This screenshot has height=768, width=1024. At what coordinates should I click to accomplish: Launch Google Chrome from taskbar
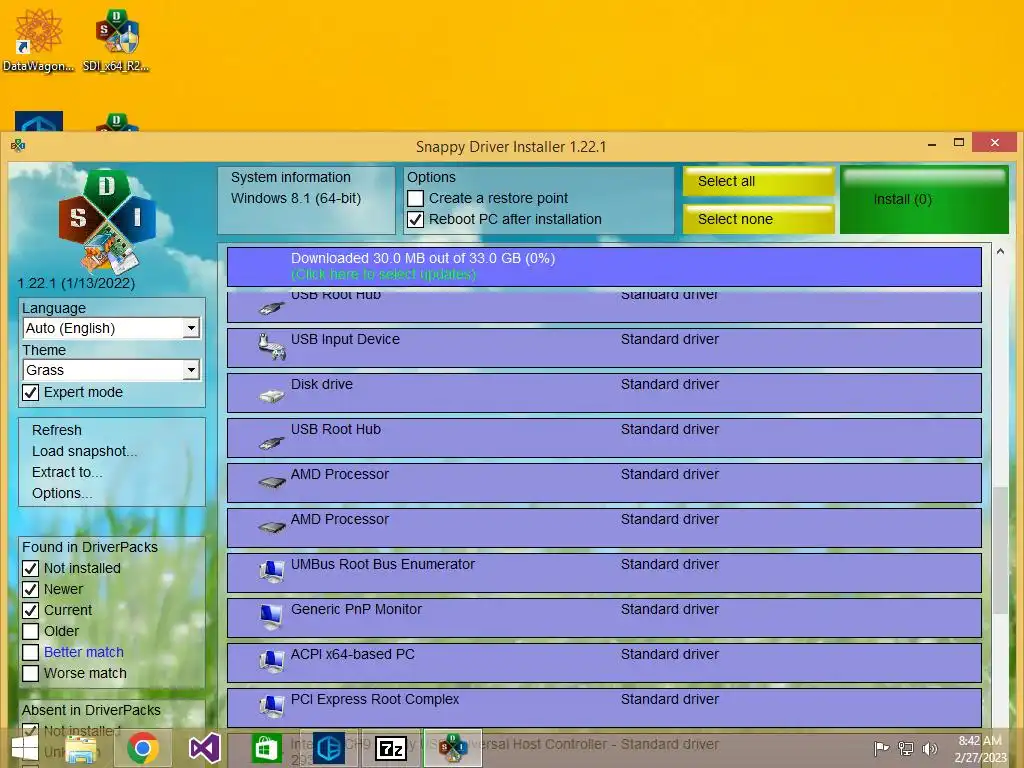pyautogui.click(x=143, y=748)
